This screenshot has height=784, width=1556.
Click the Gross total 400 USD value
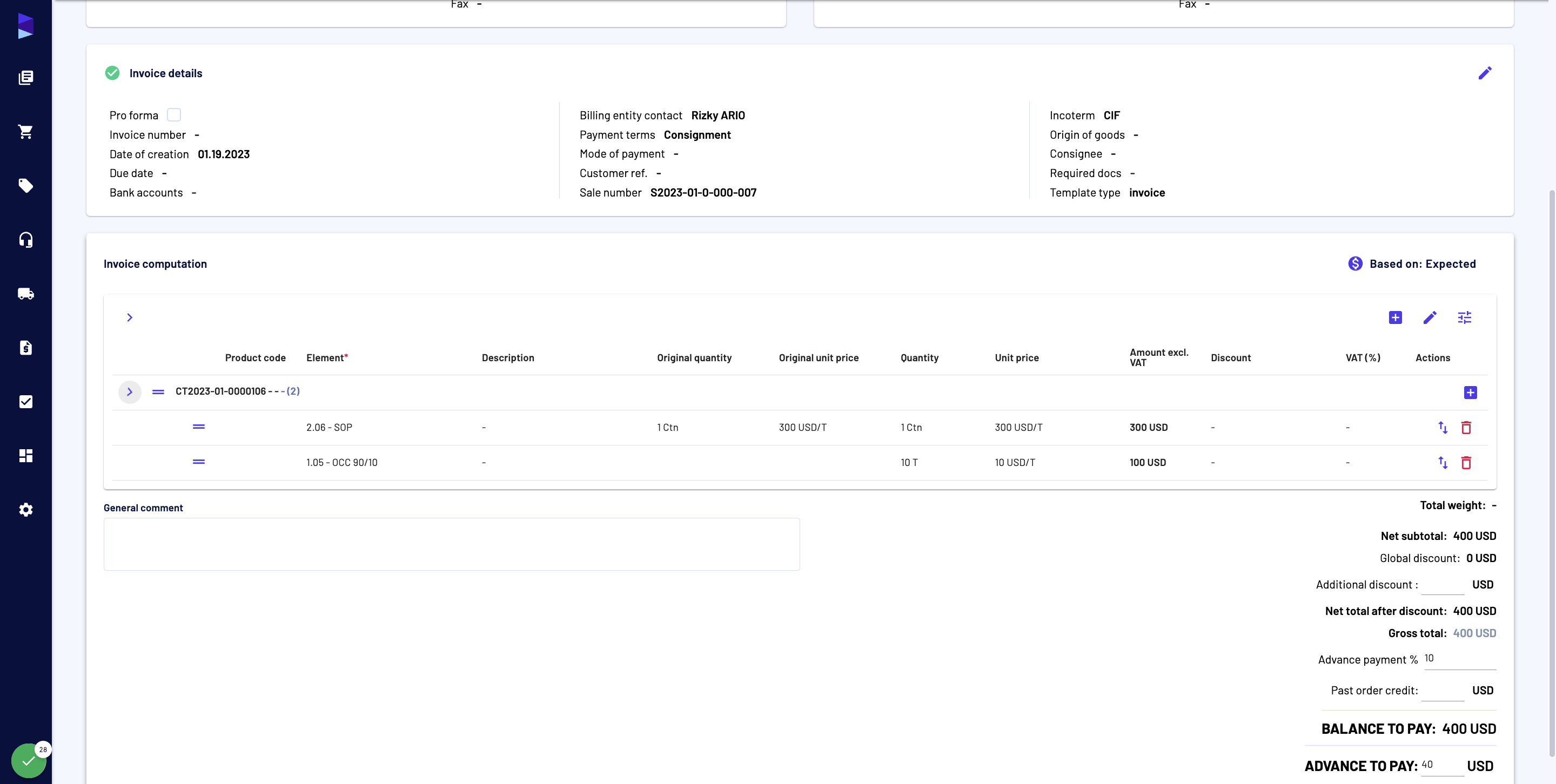pos(1474,633)
